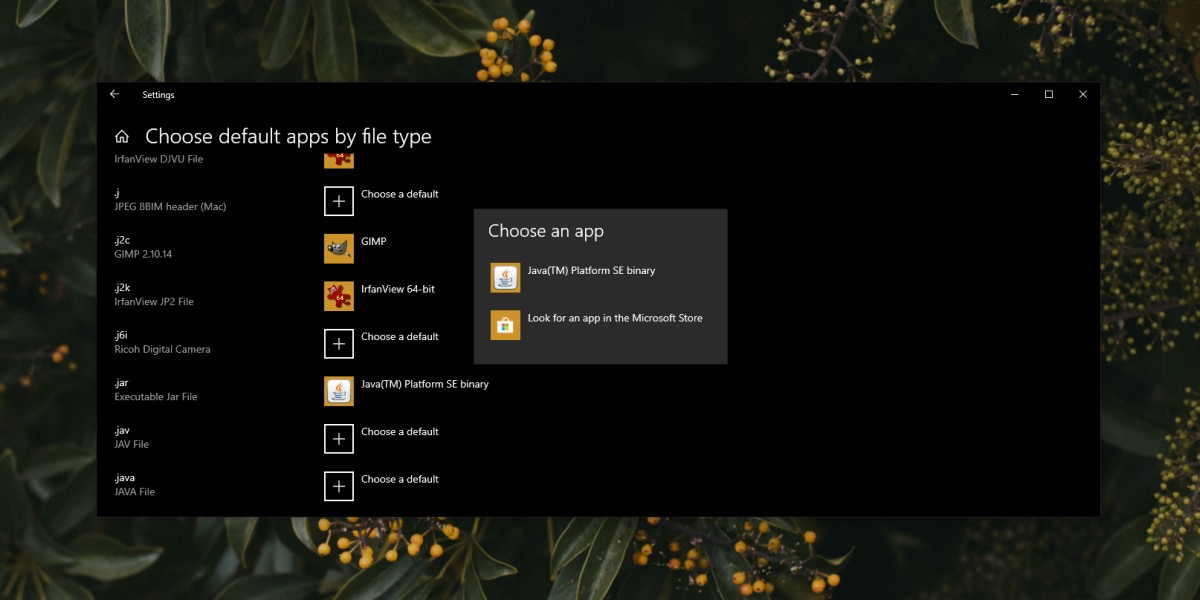Screen dimensions: 1200x600
Task: Click the partially visible IrfanView DJVU icon
Action: (339, 160)
